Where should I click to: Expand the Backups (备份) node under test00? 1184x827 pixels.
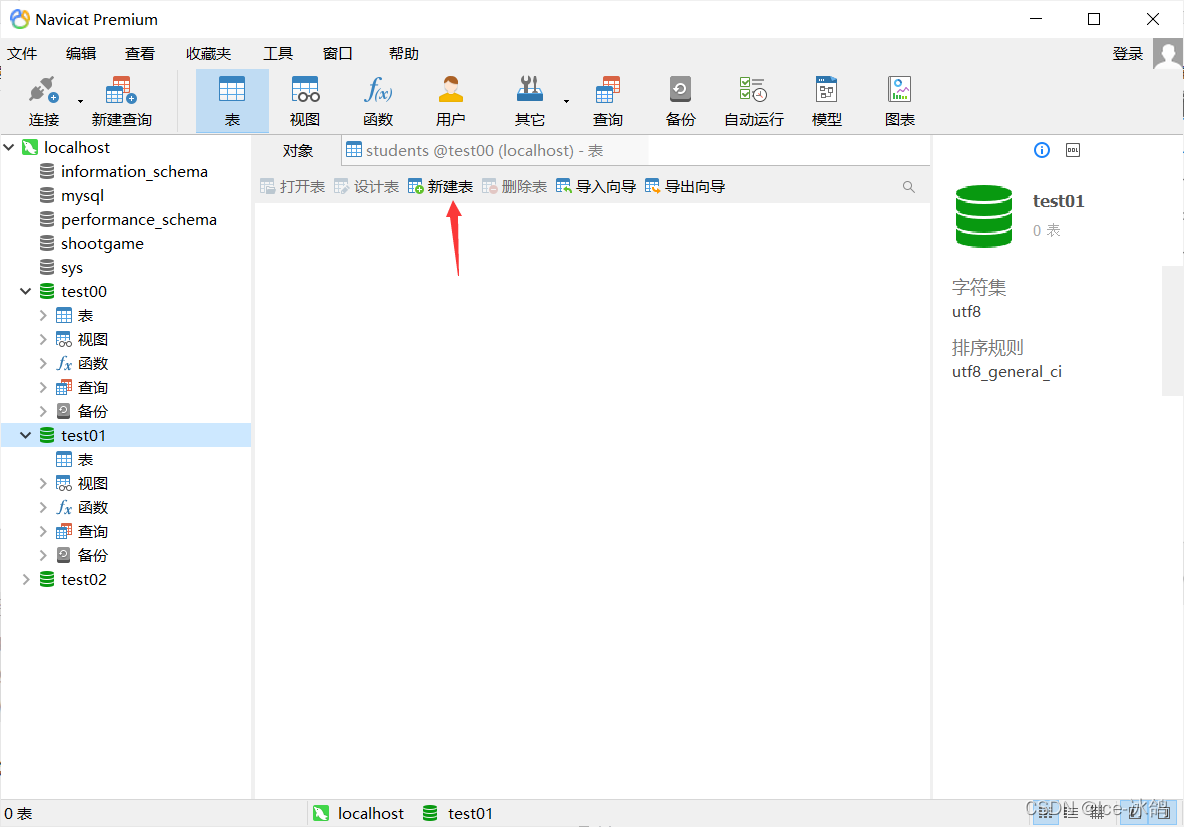pos(43,412)
